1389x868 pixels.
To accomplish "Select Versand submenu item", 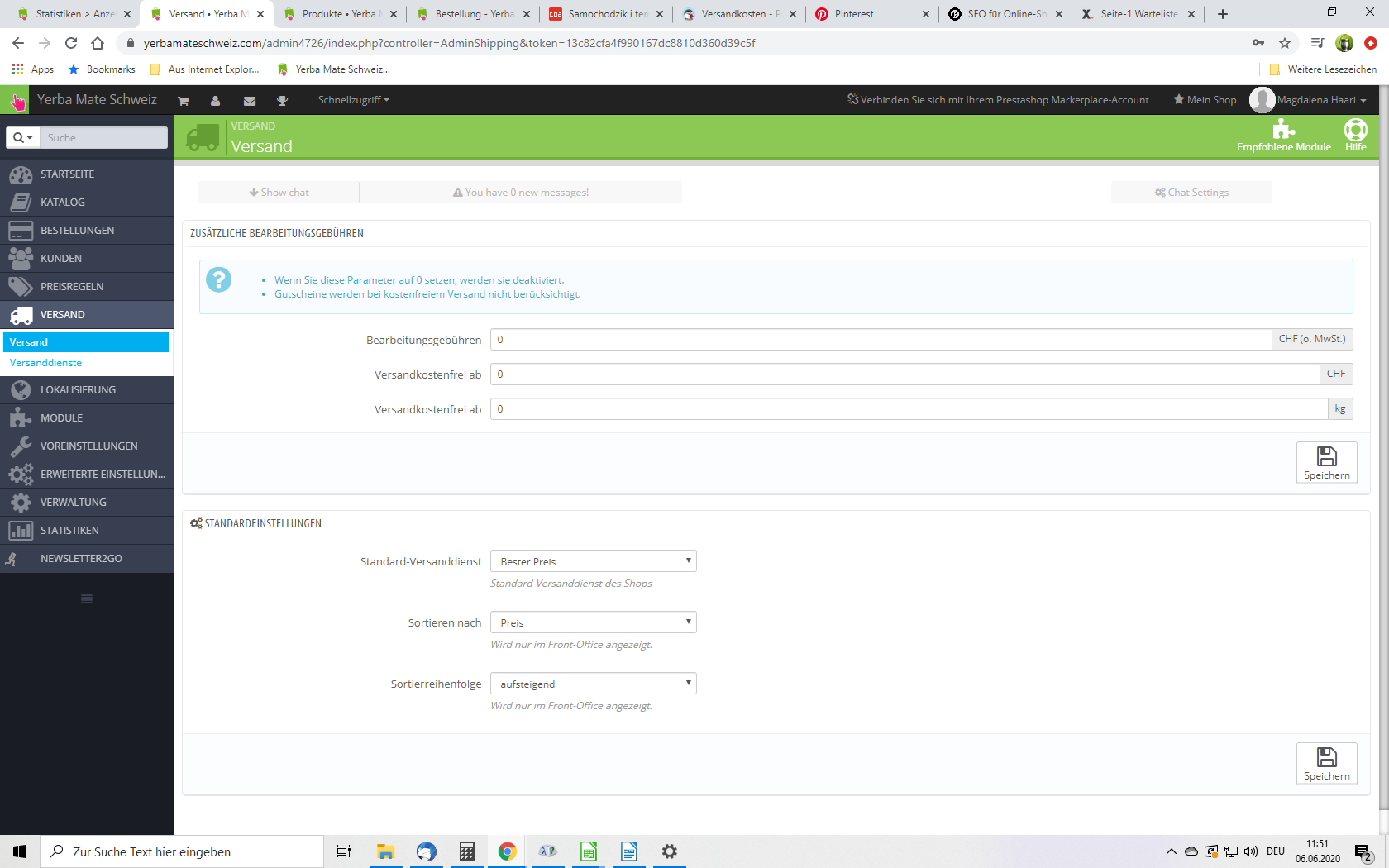I will (x=87, y=342).
